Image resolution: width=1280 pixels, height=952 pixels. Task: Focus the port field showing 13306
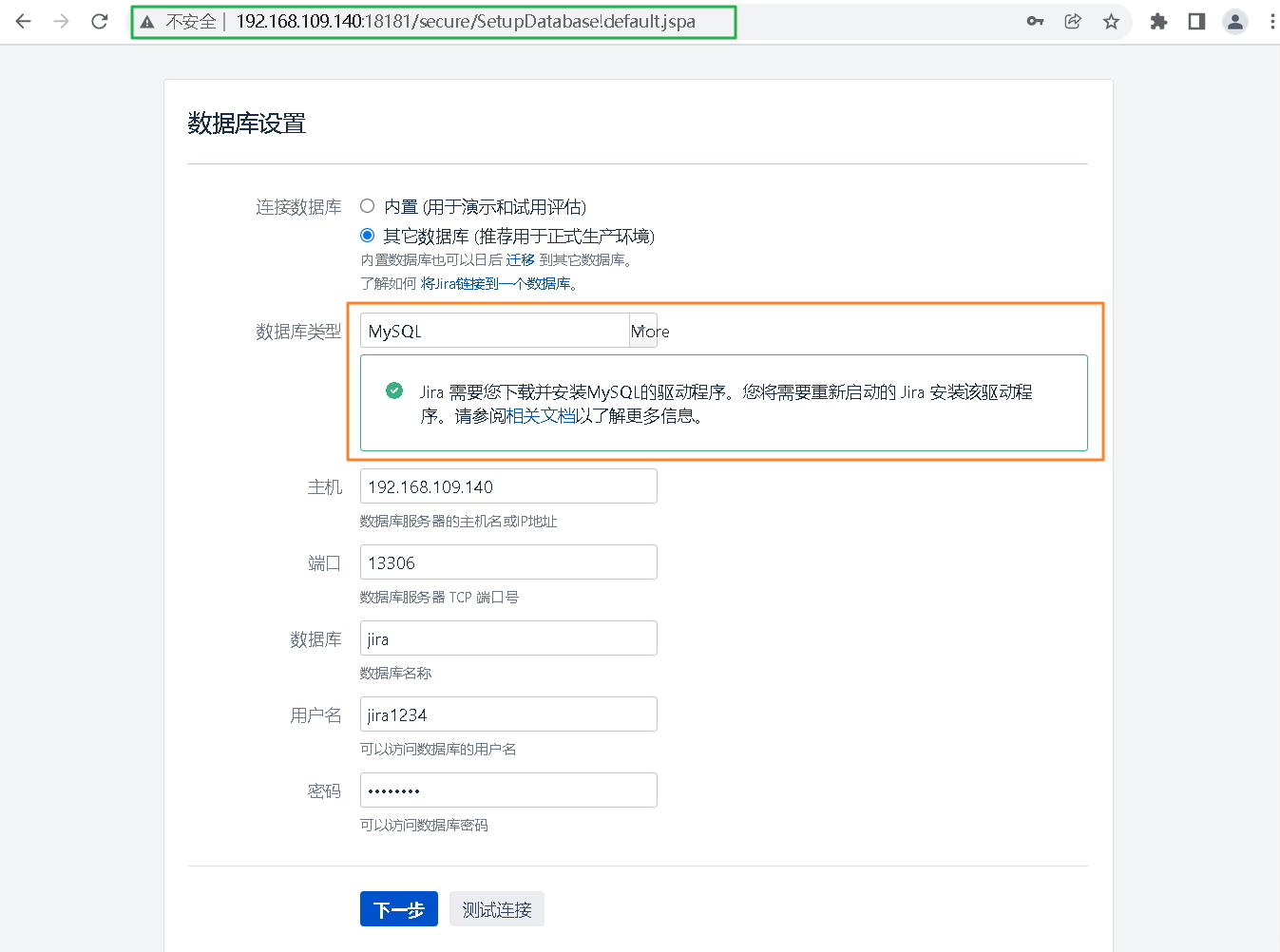(508, 562)
